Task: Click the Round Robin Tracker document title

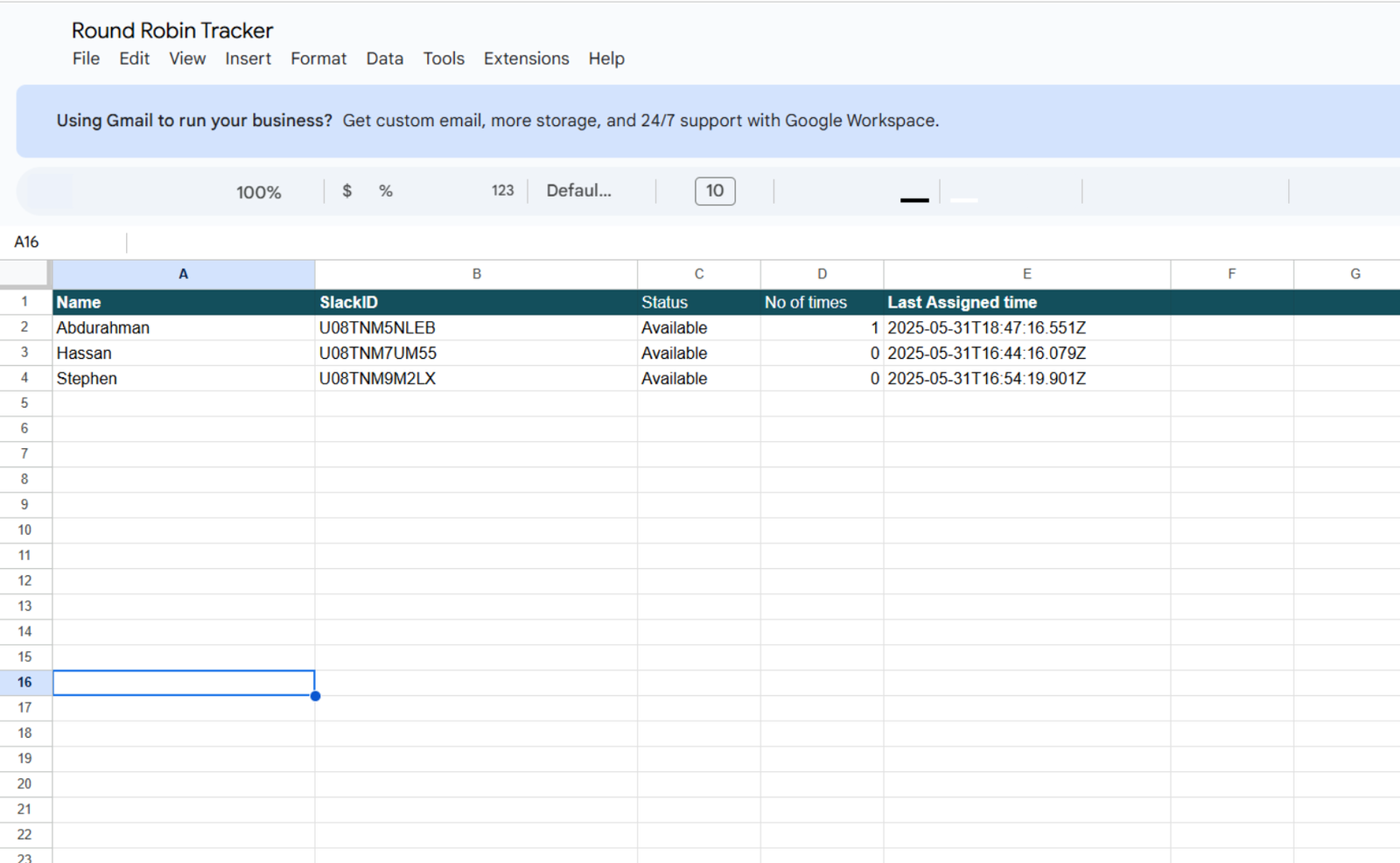Action: click(x=172, y=31)
